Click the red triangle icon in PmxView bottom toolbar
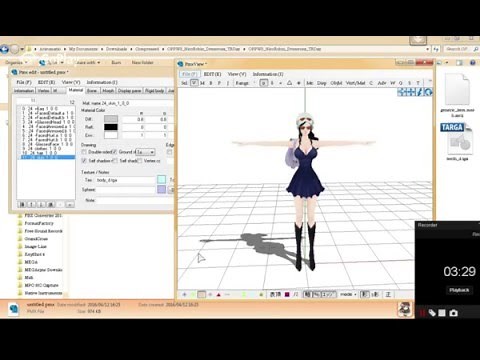Screen dimensions: 480x360 point(219,295)
